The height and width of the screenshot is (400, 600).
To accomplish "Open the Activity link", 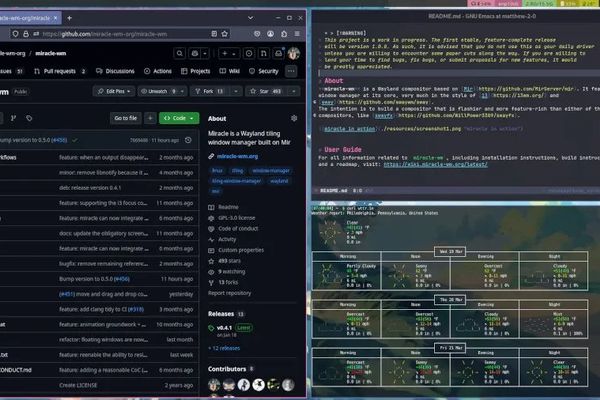I will pos(227,239).
